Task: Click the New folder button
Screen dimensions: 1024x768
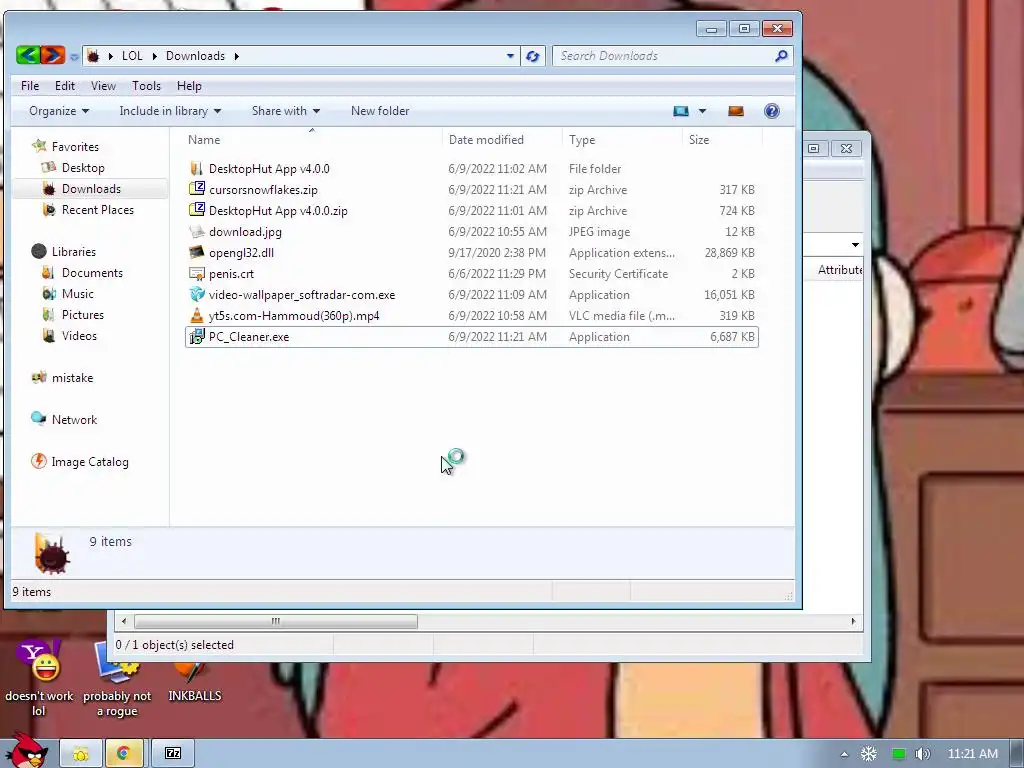Action: coord(380,111)
